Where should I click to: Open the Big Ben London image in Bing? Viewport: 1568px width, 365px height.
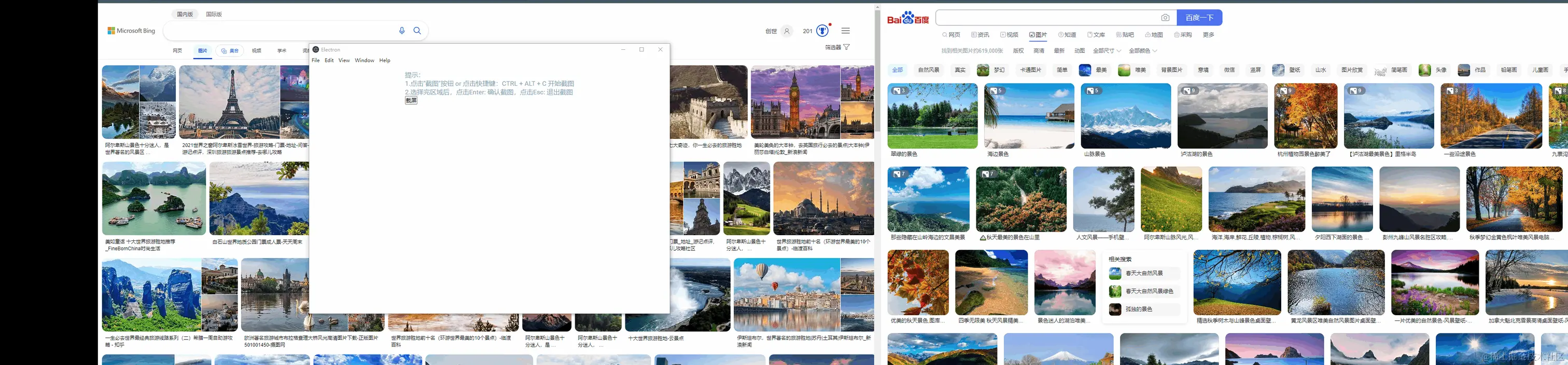tap(795, 102)
